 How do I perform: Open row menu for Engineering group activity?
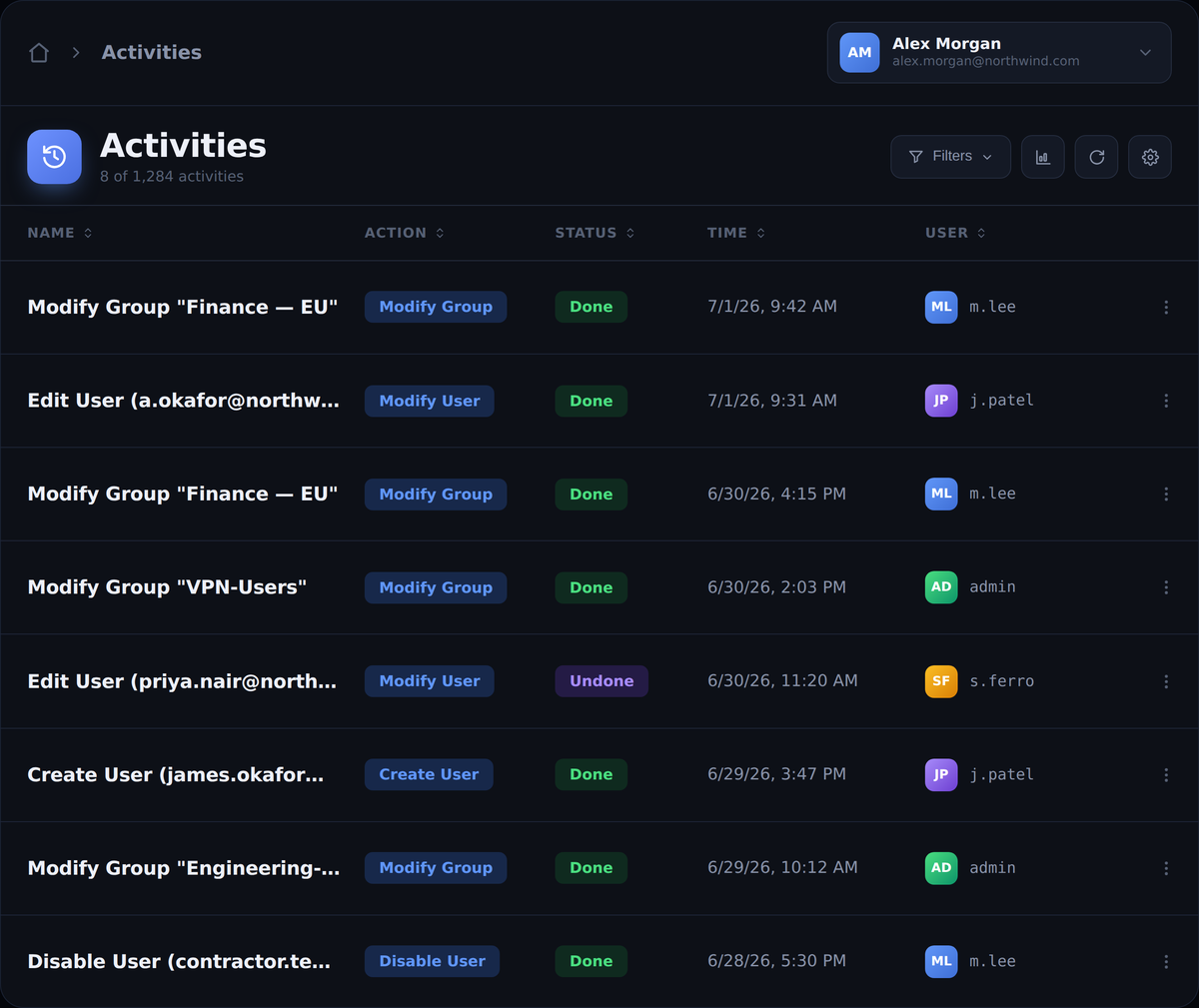pos(1166,868)
